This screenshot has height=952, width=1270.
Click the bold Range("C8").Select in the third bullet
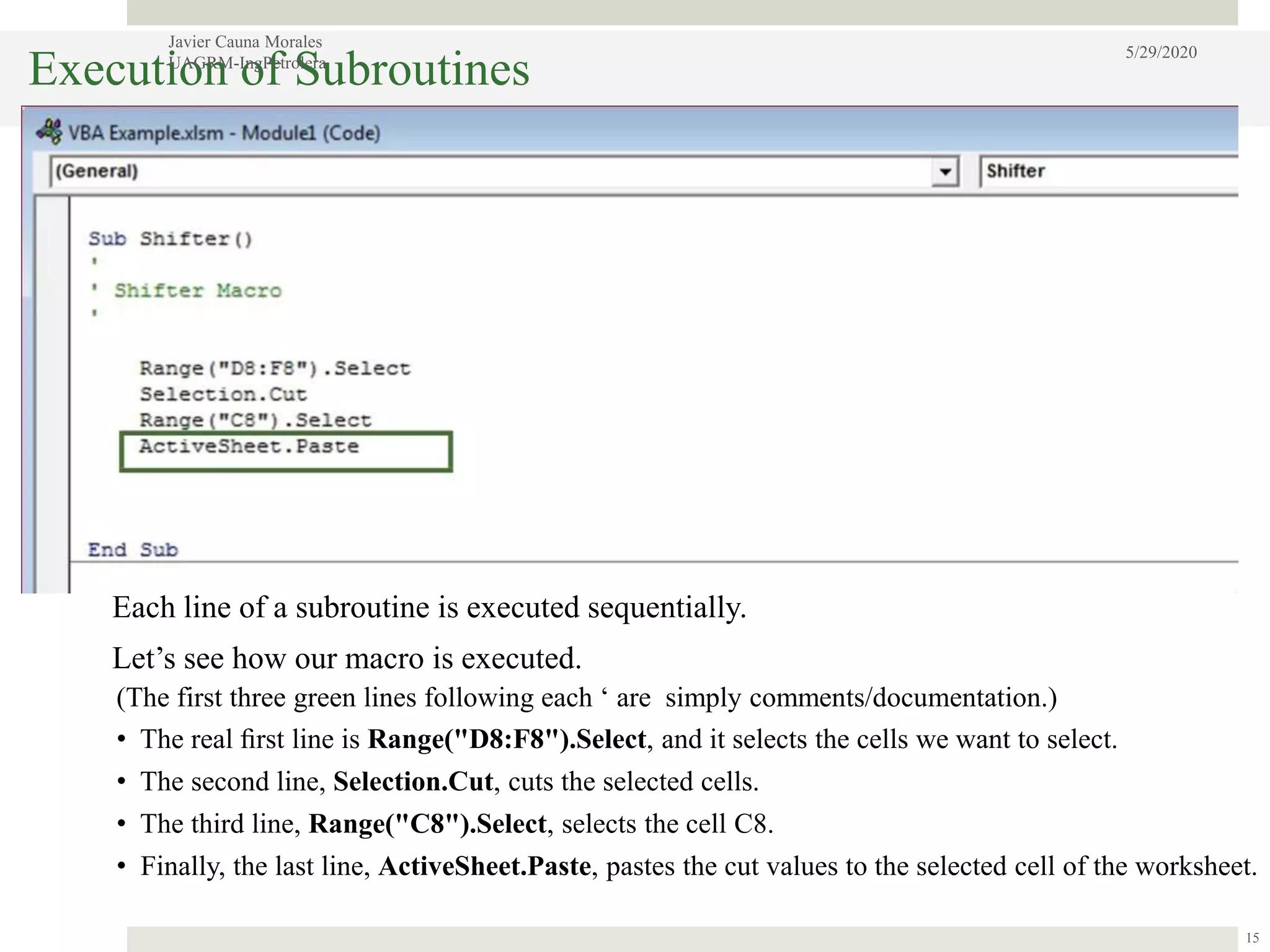point(428,824)
